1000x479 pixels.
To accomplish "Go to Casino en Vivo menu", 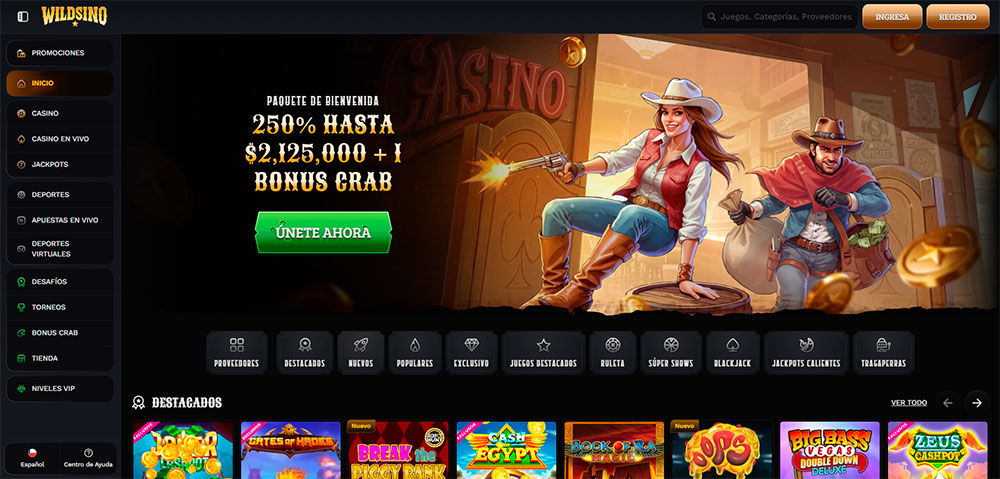I will (x=60, y=138).
